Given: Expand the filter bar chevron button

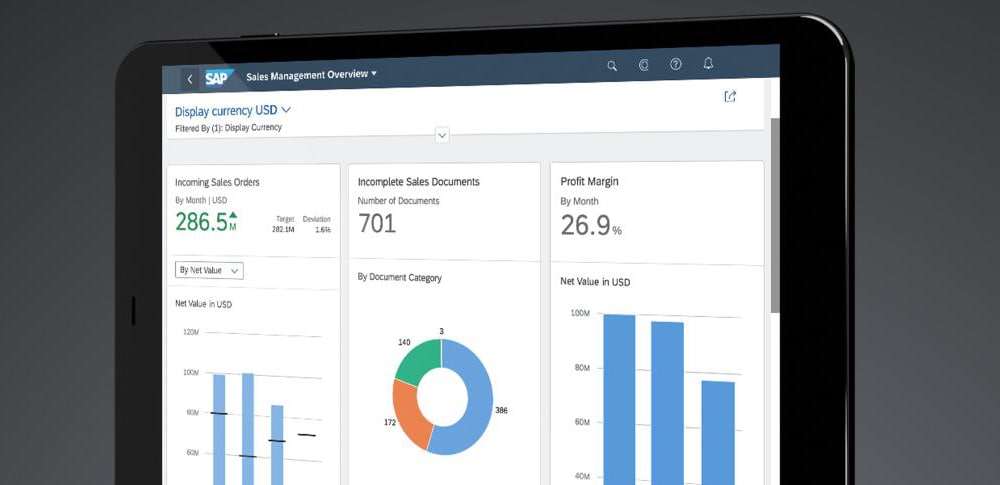Looking at the screenshot, I should coord(442,135).
